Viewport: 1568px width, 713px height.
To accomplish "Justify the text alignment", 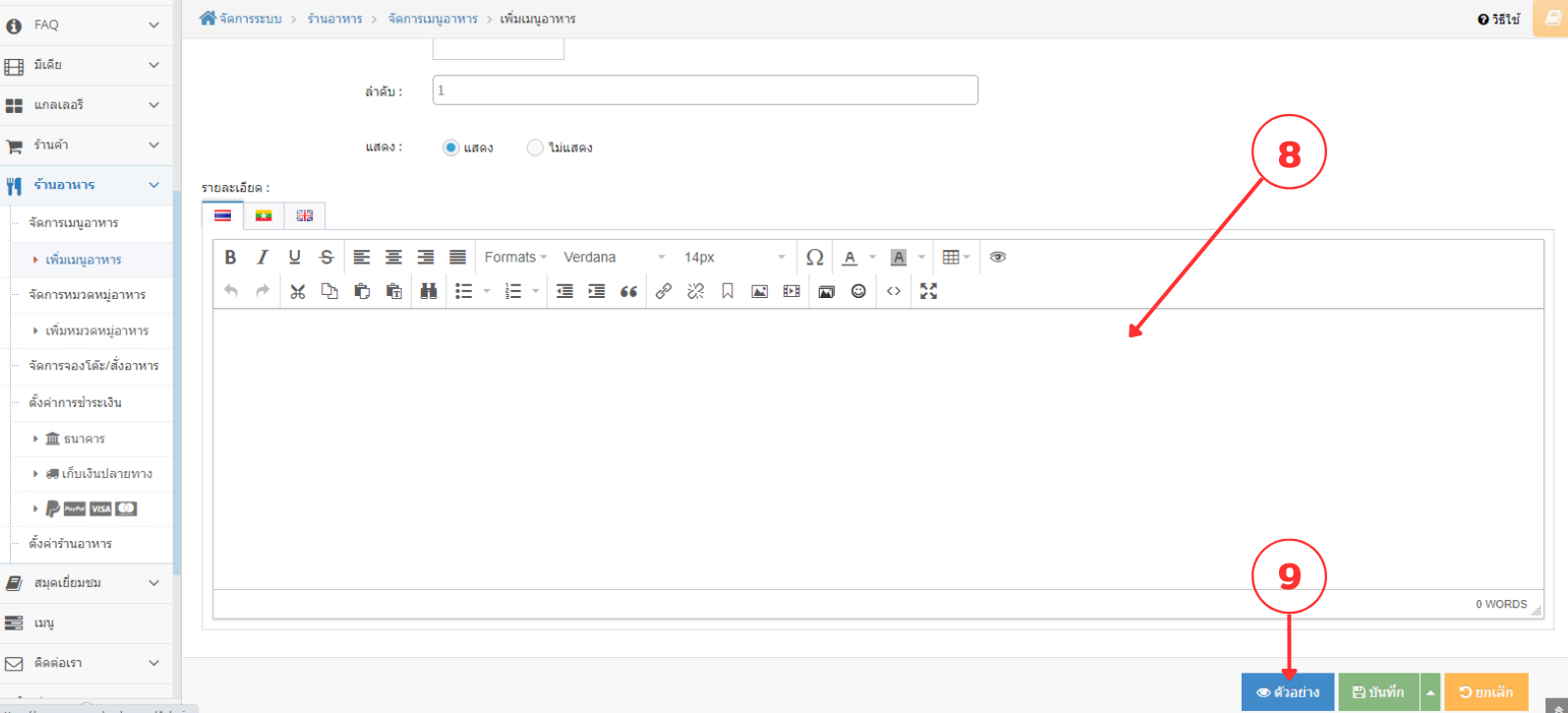I will (458, 257).
